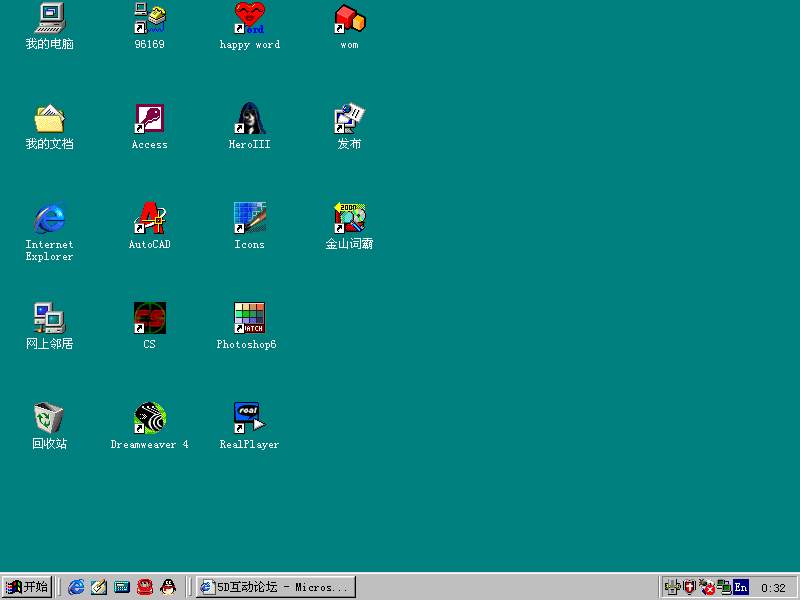Click the pen-and-checkmark quick launch icon
The height and width of the screenshot is (600, 800).
tap(99, 587)
